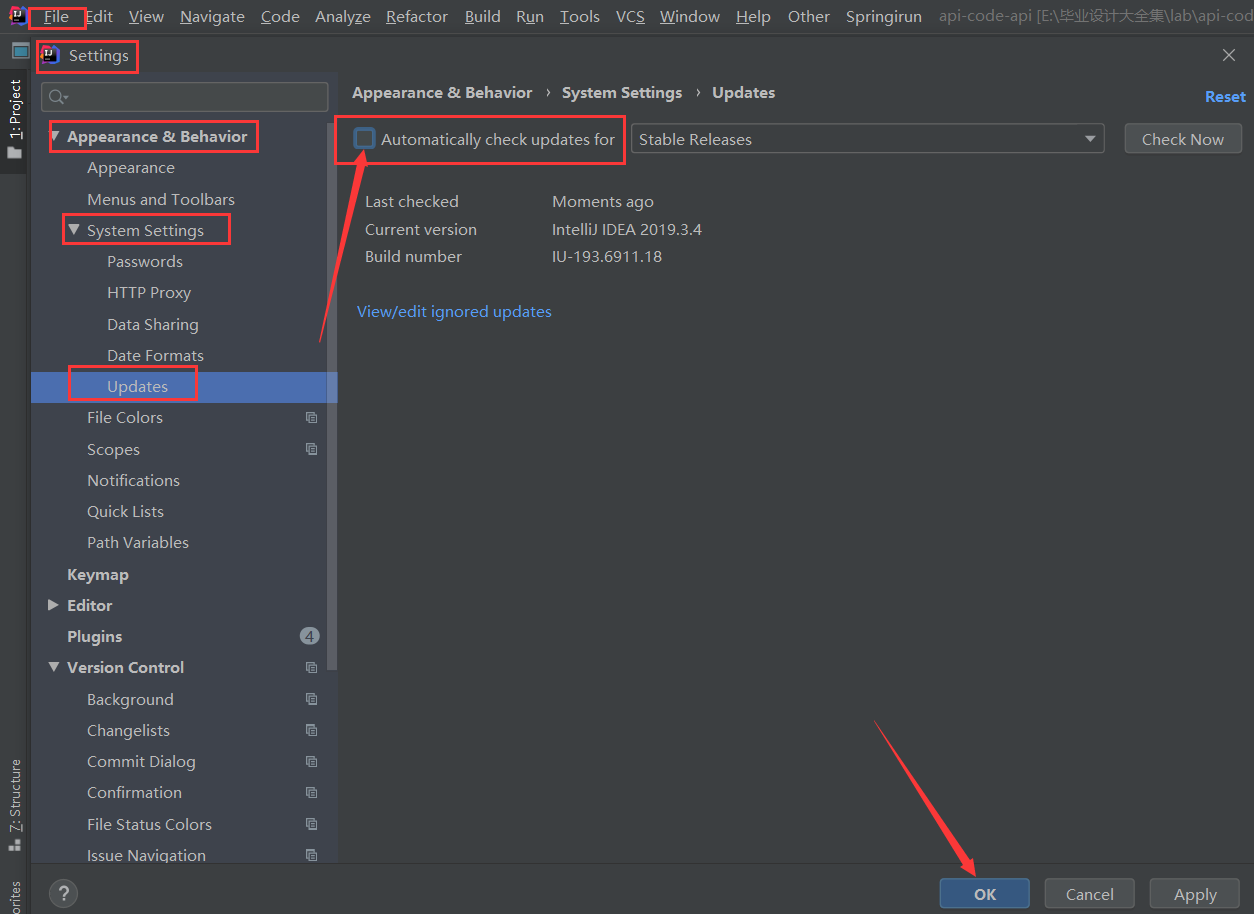Click the Reset link

[1225, 97]
